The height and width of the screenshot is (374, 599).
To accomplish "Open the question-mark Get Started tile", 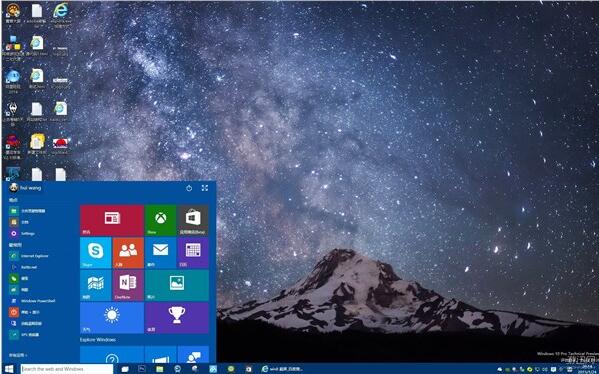I will pos(112,354).
